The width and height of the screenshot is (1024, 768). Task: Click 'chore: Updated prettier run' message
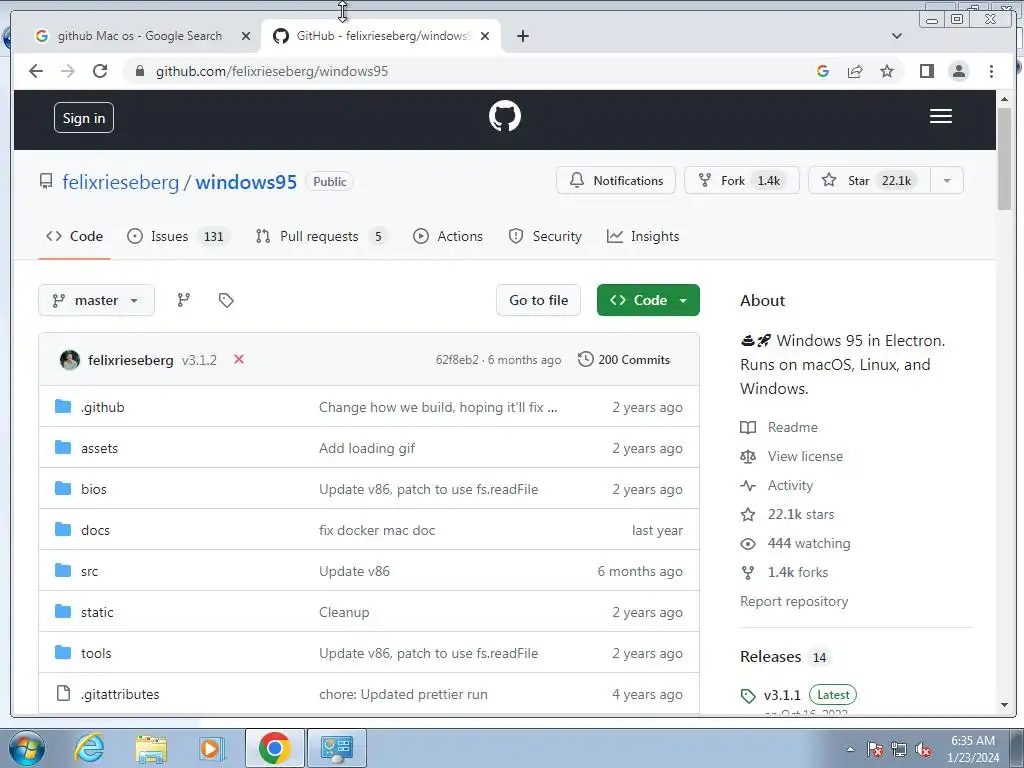tap(403, 695)
